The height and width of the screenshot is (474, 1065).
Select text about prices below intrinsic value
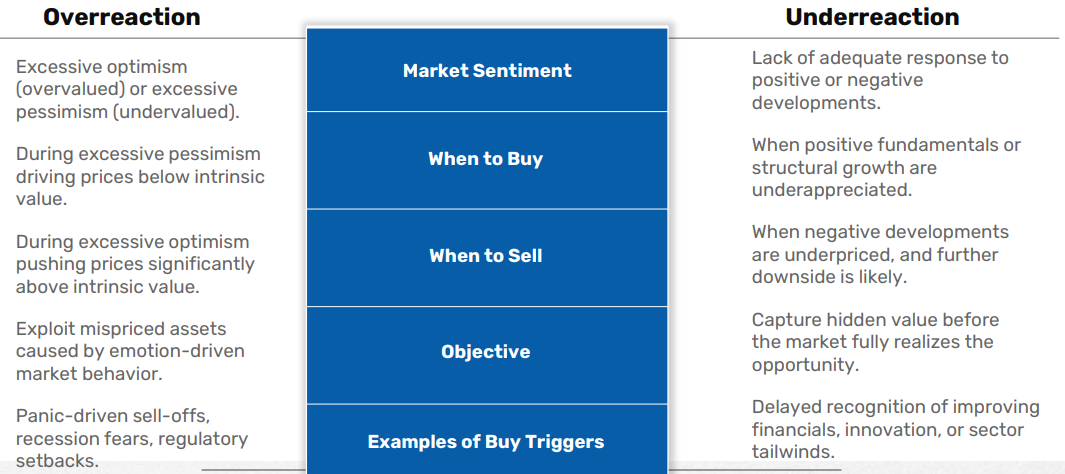click(x=140, y=176)
